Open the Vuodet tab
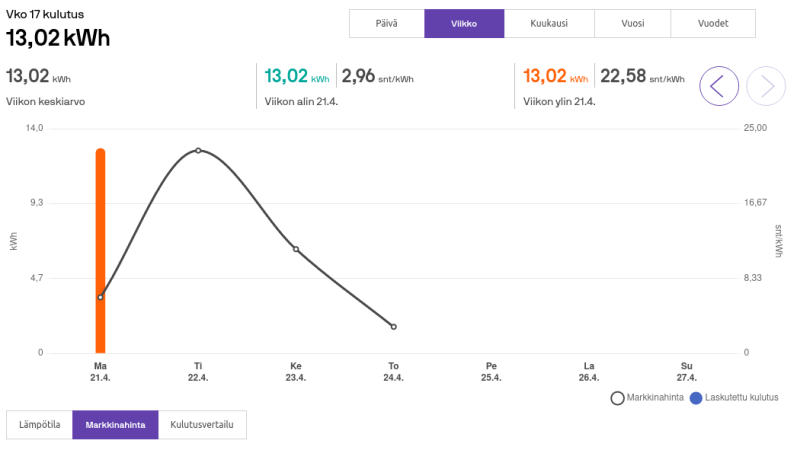This screenshot has height=450, width=797. [713, 23]
